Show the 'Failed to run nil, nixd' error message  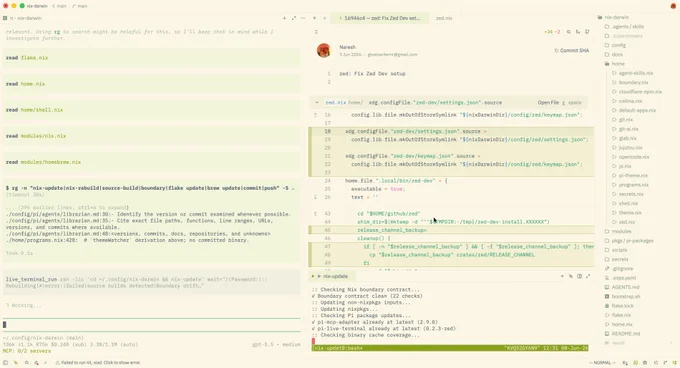98,363
